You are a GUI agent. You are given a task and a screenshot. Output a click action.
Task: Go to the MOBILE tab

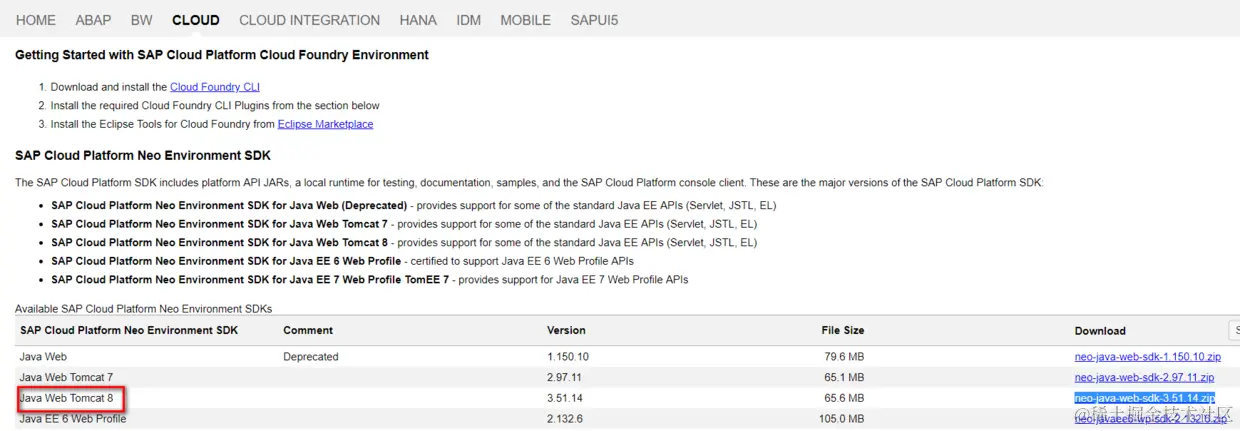(525, 20)
